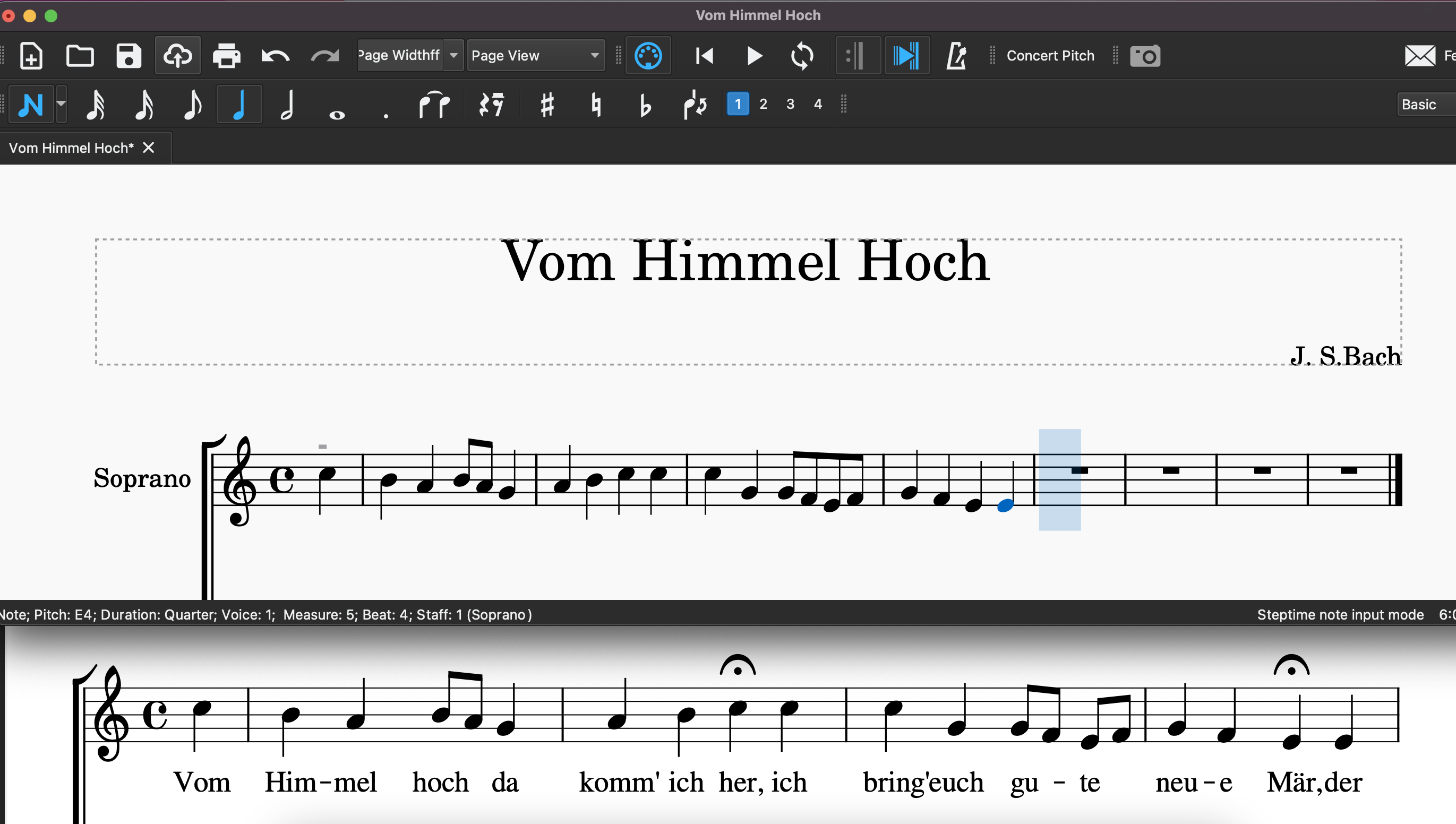
Task: Toggle note input mode N button
Action: pos(31,105)
